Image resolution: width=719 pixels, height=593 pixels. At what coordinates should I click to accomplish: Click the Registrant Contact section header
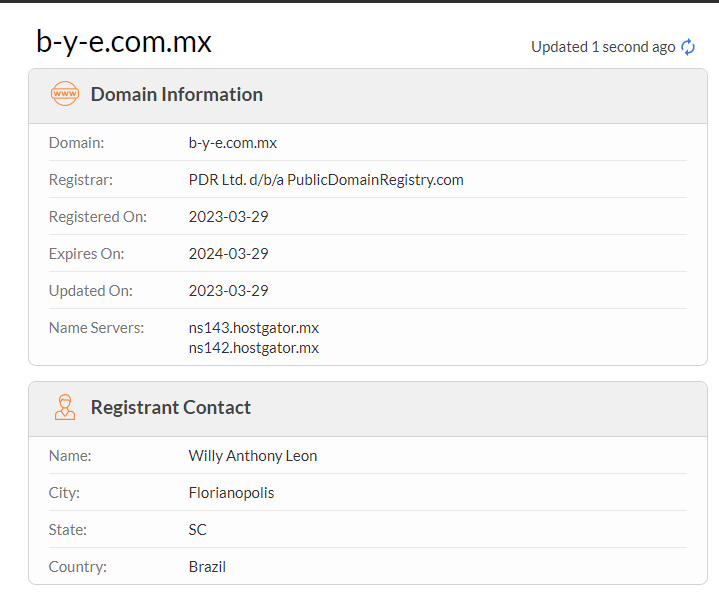pos(170,408)
